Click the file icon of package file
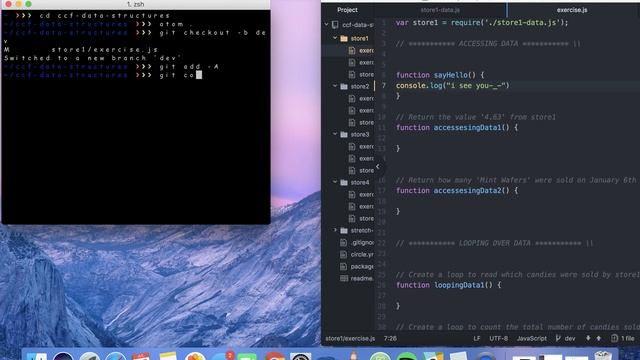 [343, 266]
